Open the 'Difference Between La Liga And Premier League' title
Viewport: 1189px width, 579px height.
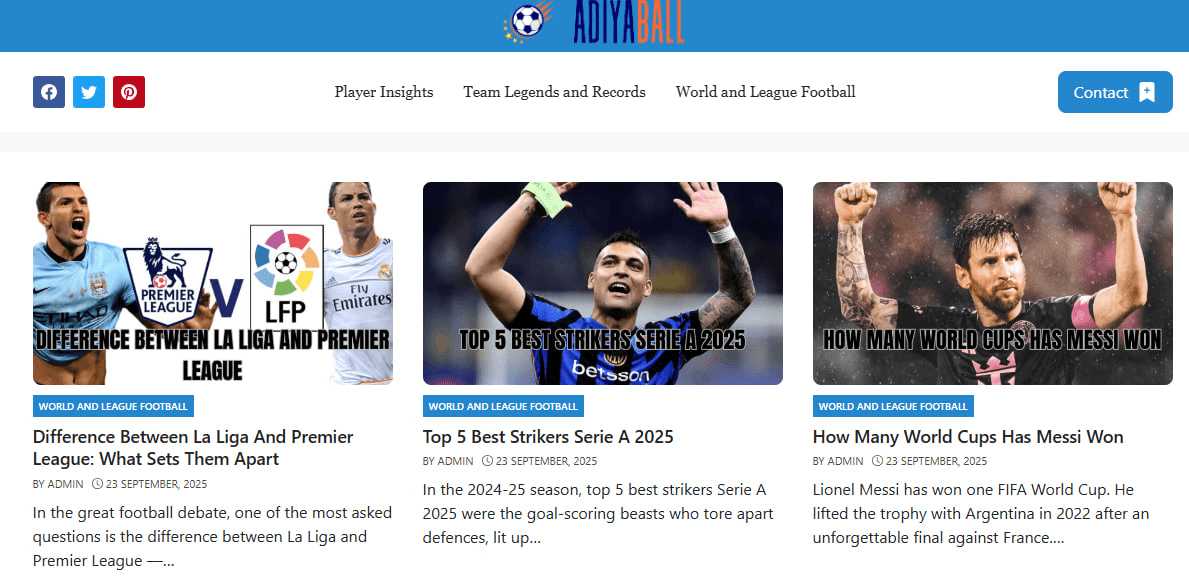[x=193, y=448]
